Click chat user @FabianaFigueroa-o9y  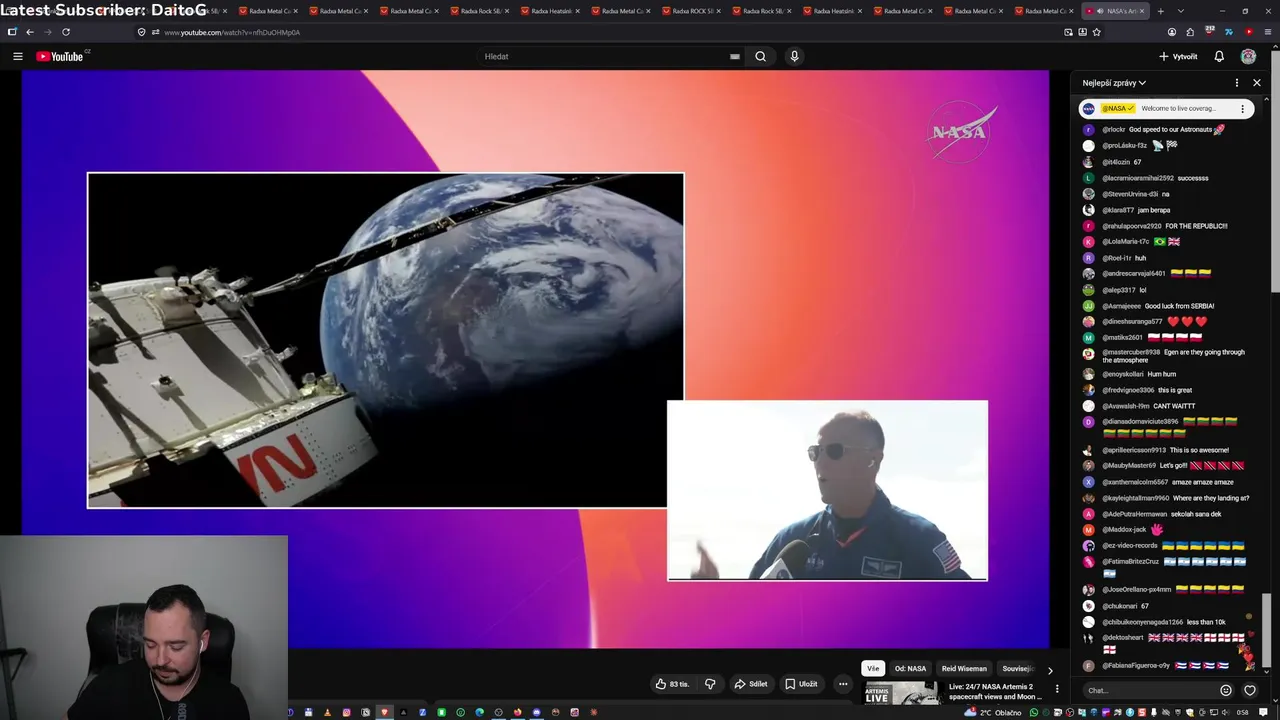[x=1136, y=665]
